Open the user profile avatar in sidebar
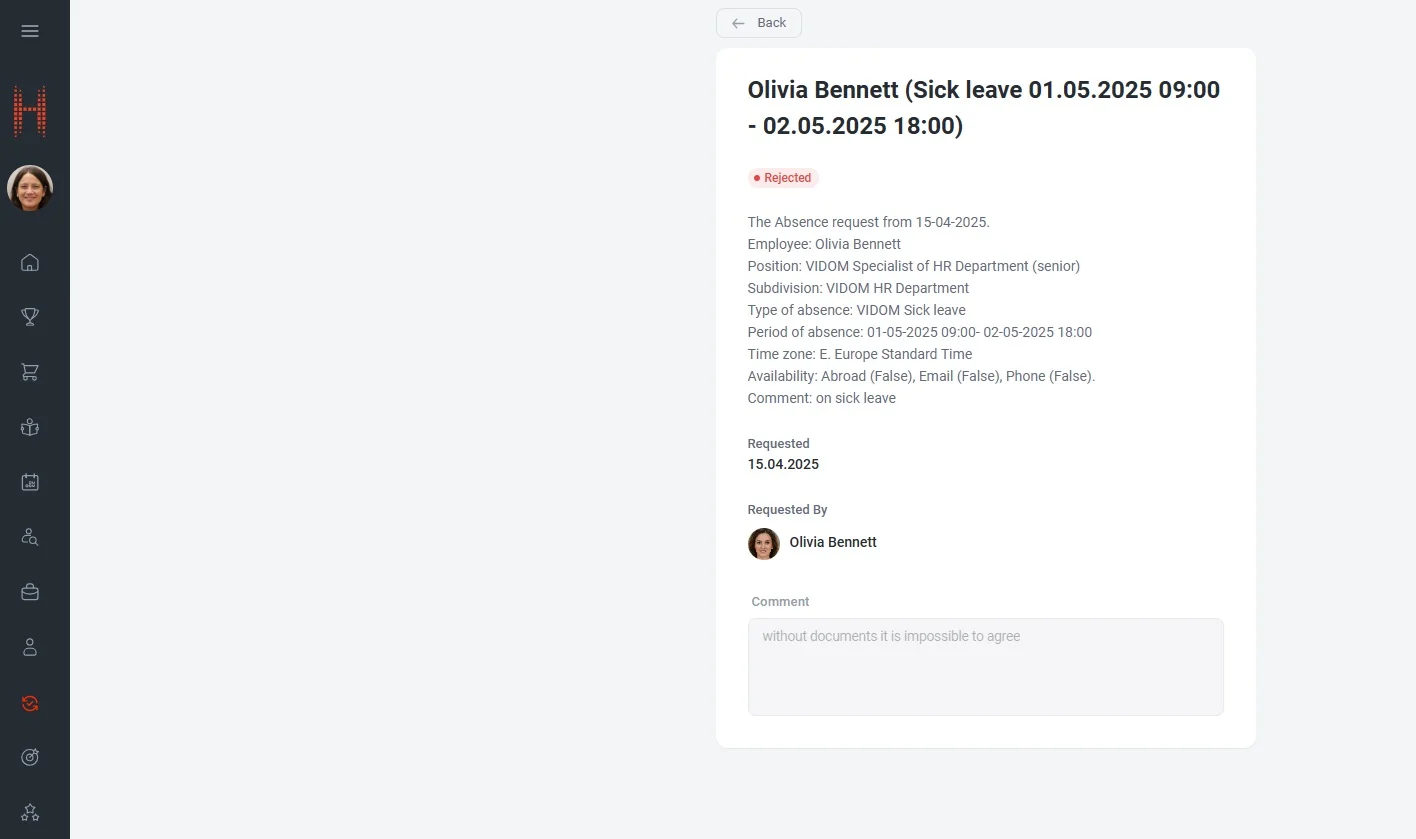This screenshot has width=1416, height=839. pyautogui.click(x=30, y=188)
